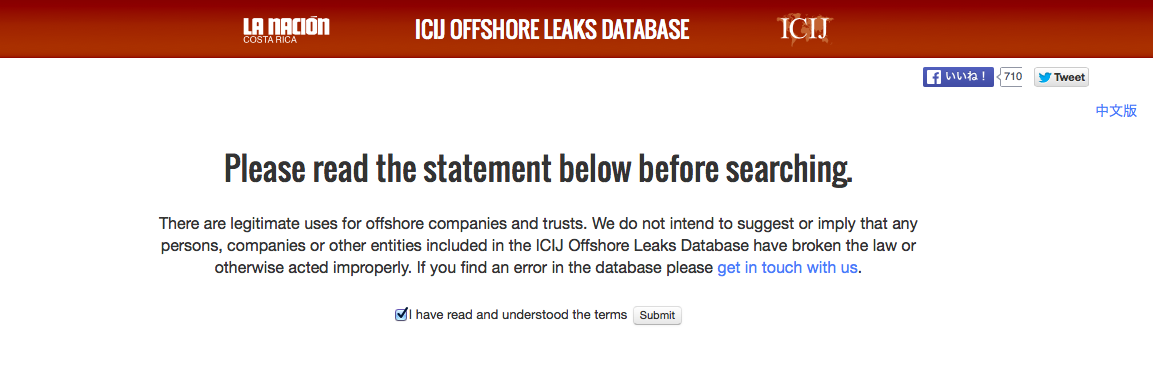The image size is (1153, 385).
Task: Click the Costa Rica text under La Nación
Action: tap(270, 40)
